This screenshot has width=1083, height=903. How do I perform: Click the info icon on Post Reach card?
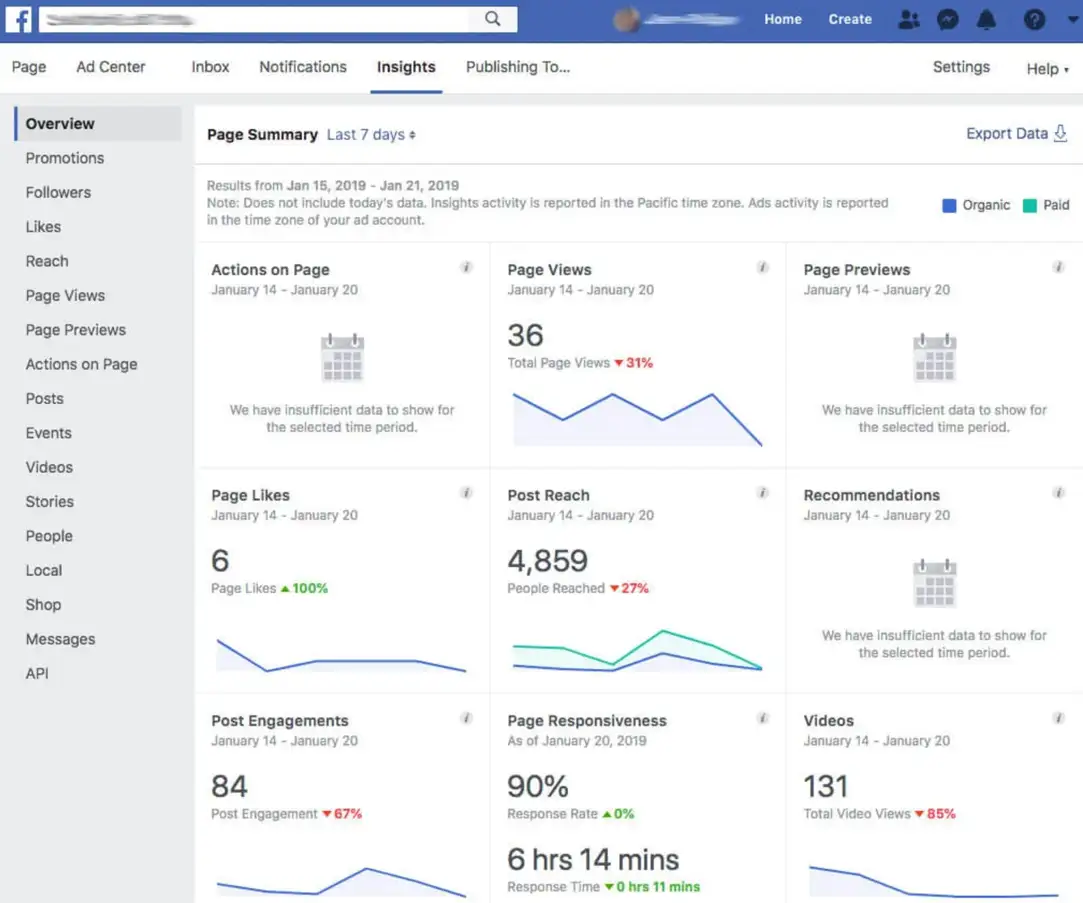coord(762,493)
